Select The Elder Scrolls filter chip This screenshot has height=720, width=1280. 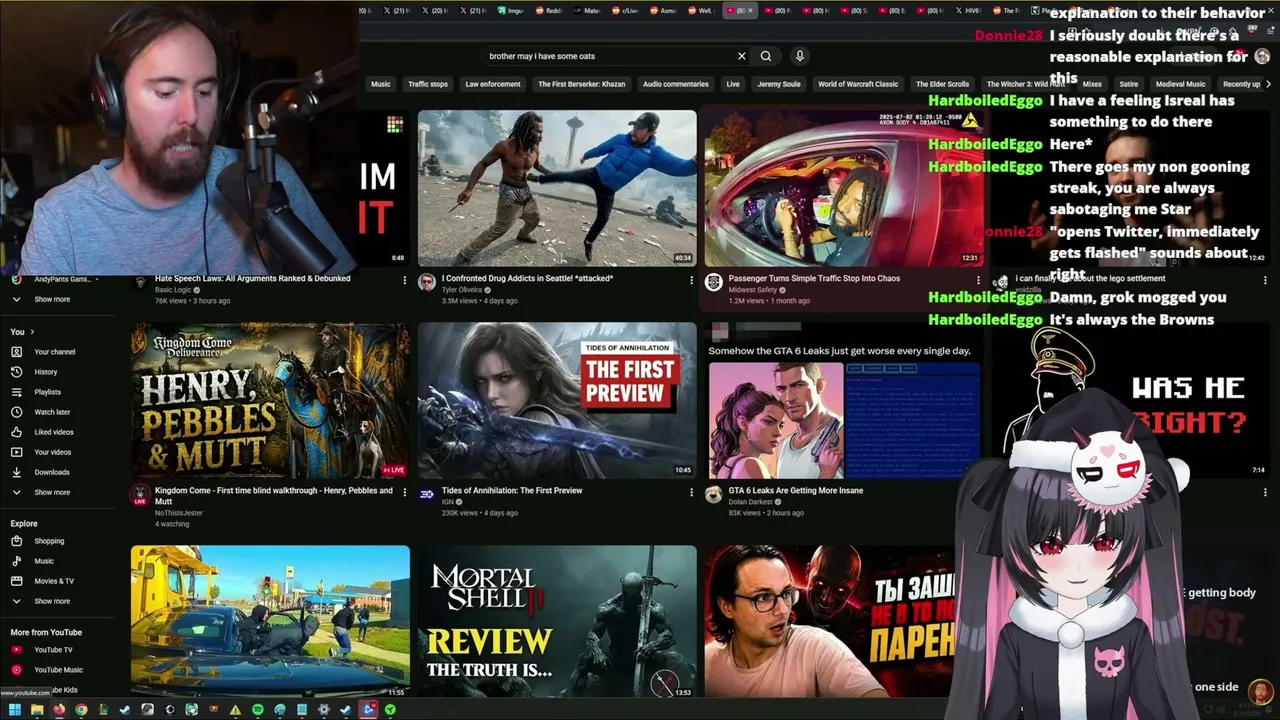[943, 84]
